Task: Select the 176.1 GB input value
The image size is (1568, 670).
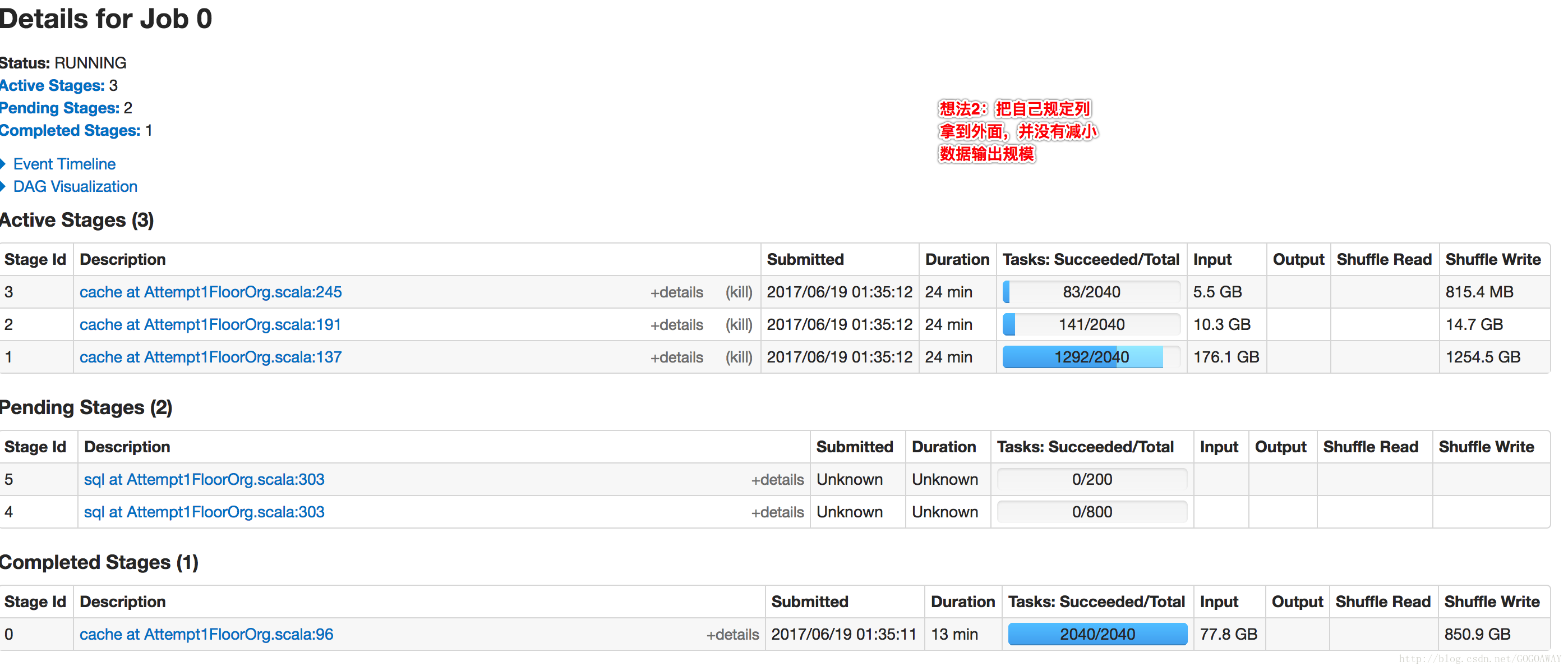Action: click(1226, 357)
